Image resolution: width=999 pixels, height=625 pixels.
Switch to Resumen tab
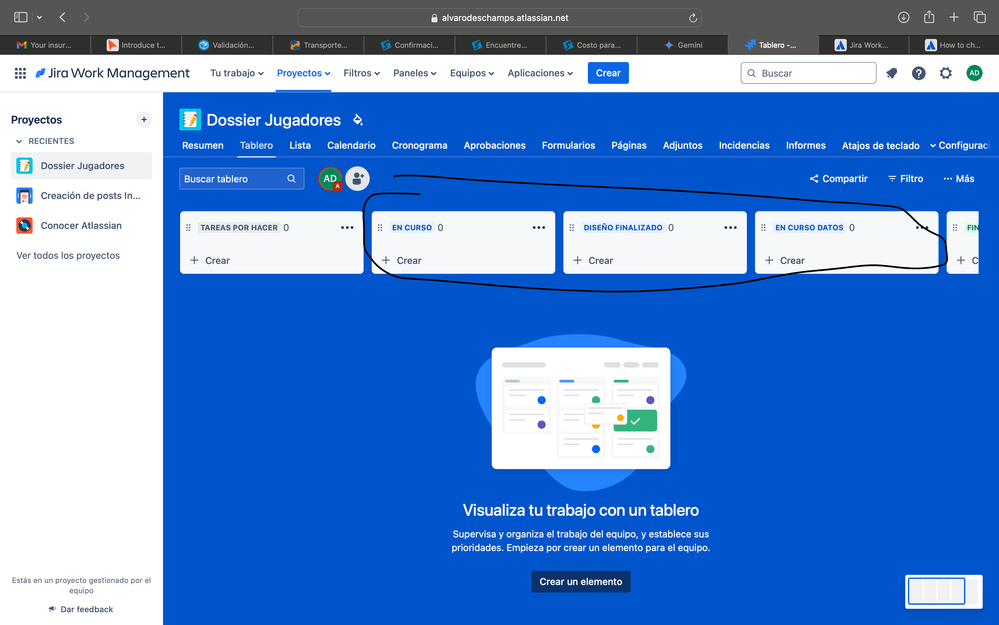203,146
